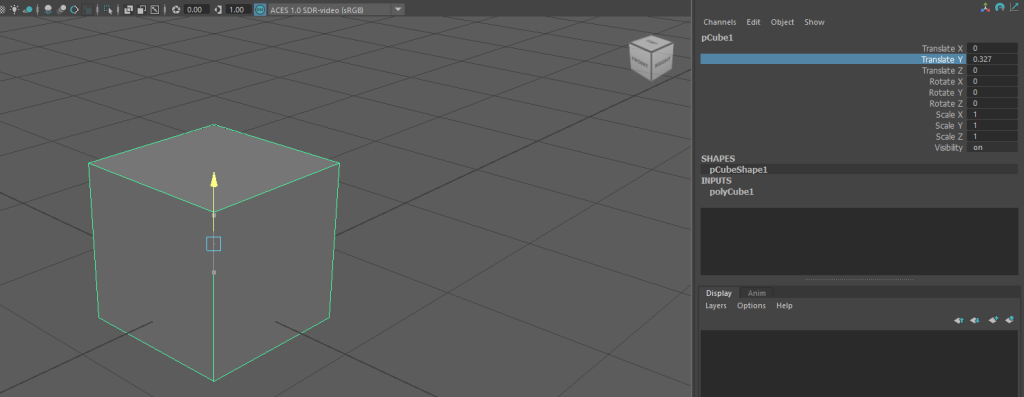The width and height of the screenshot is (1024, 397).
Task: Click the Translate Z value field
Action: click(993, 71)
